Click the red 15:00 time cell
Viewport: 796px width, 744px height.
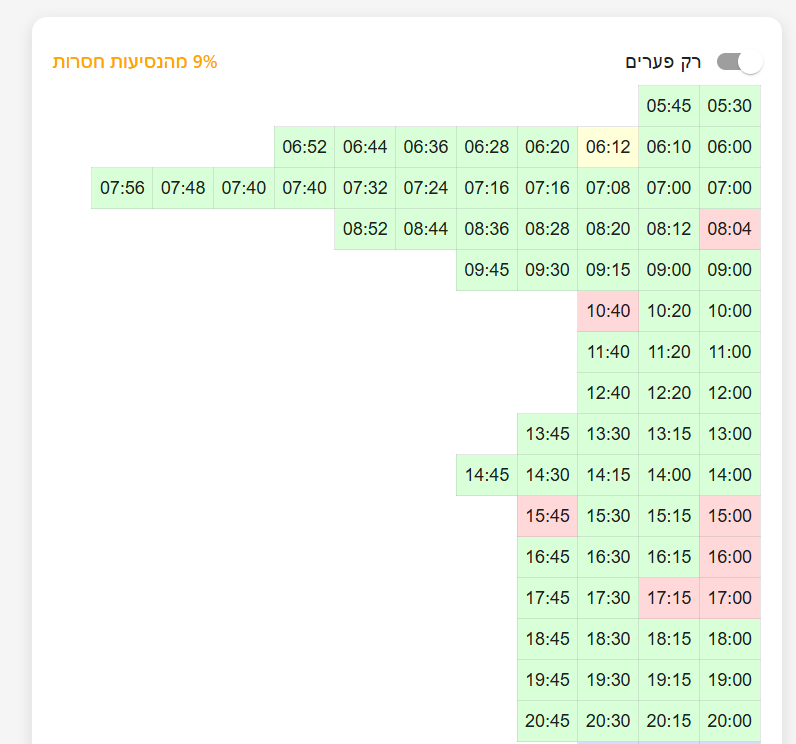[729, 516]
